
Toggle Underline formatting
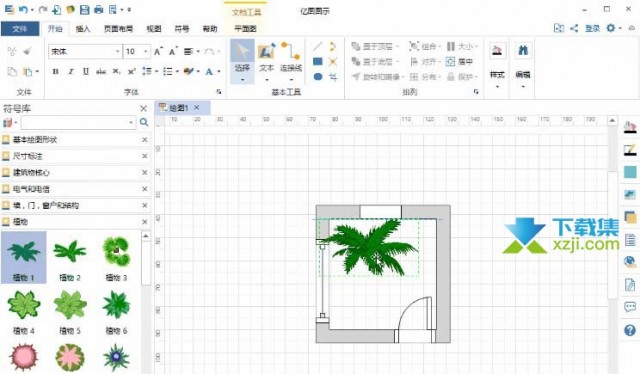point(86,71)
